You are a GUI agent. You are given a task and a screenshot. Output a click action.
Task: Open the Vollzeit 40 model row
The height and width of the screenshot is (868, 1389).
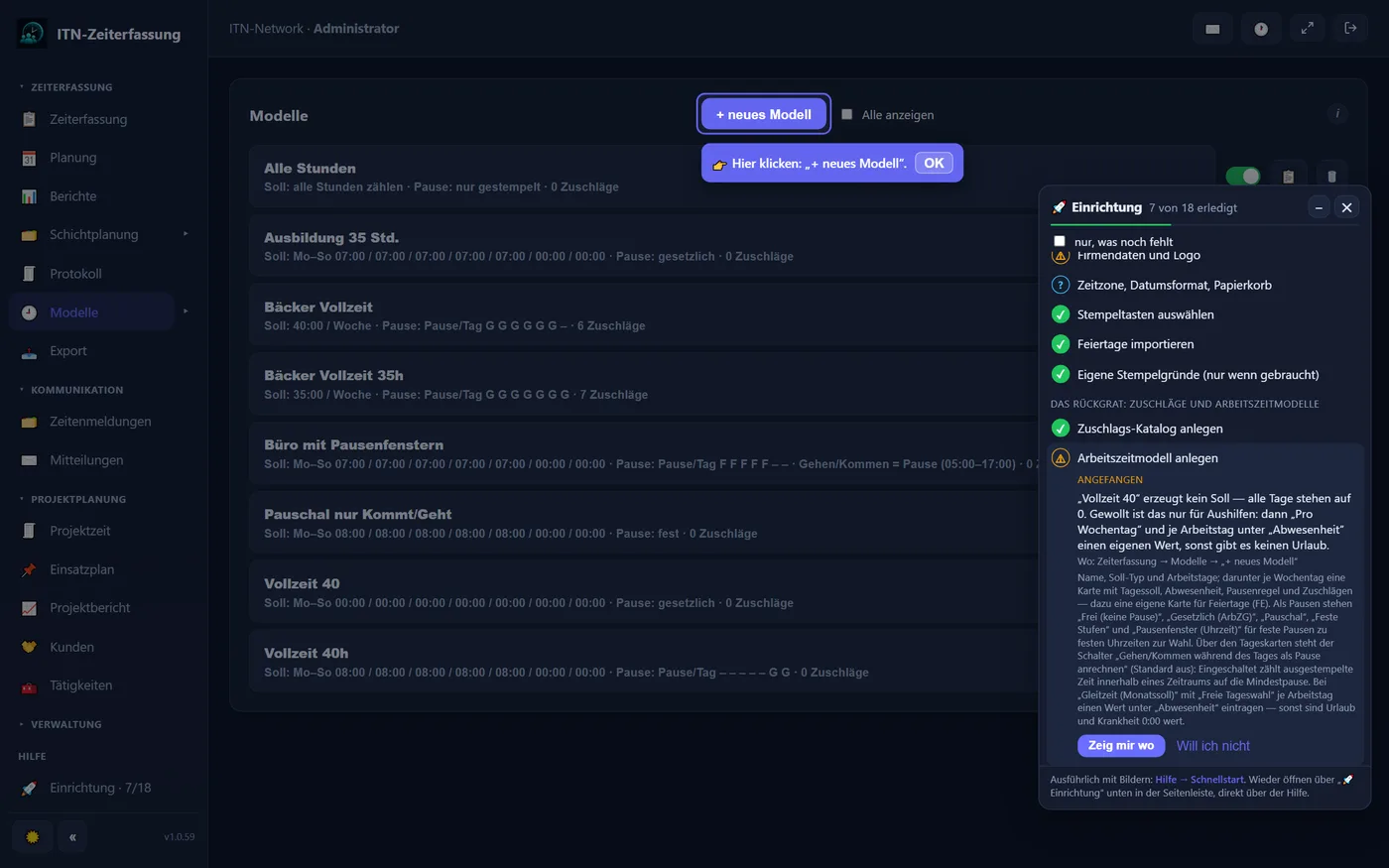[x=732, y=592]
